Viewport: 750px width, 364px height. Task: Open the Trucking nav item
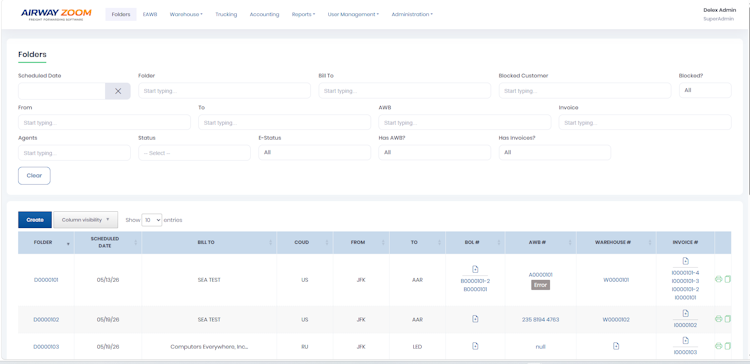(226, 14)
